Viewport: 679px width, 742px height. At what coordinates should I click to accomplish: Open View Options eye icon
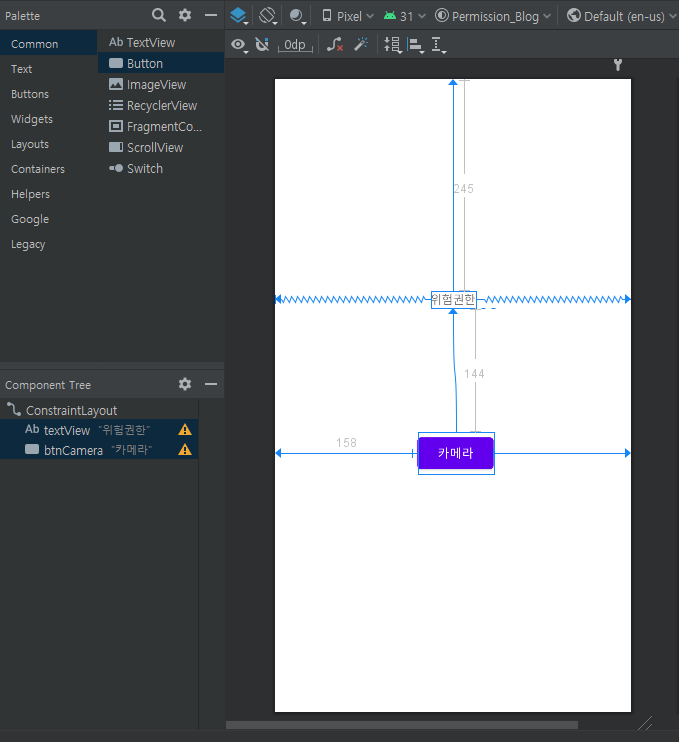pyautogui.click(x=239, y=45)
